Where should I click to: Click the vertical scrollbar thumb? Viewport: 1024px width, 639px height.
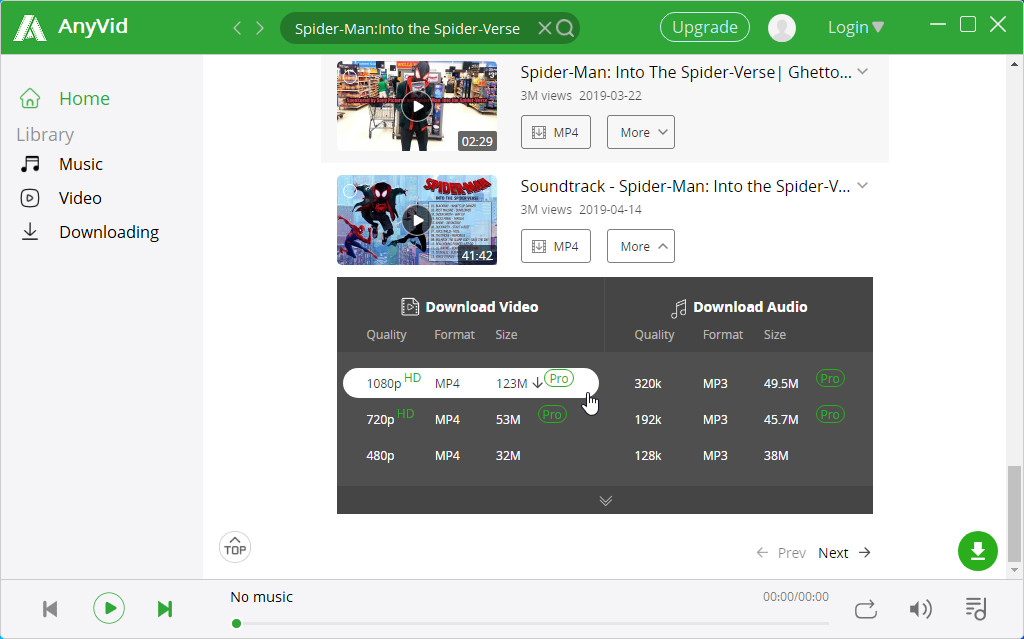point(1014,514)
